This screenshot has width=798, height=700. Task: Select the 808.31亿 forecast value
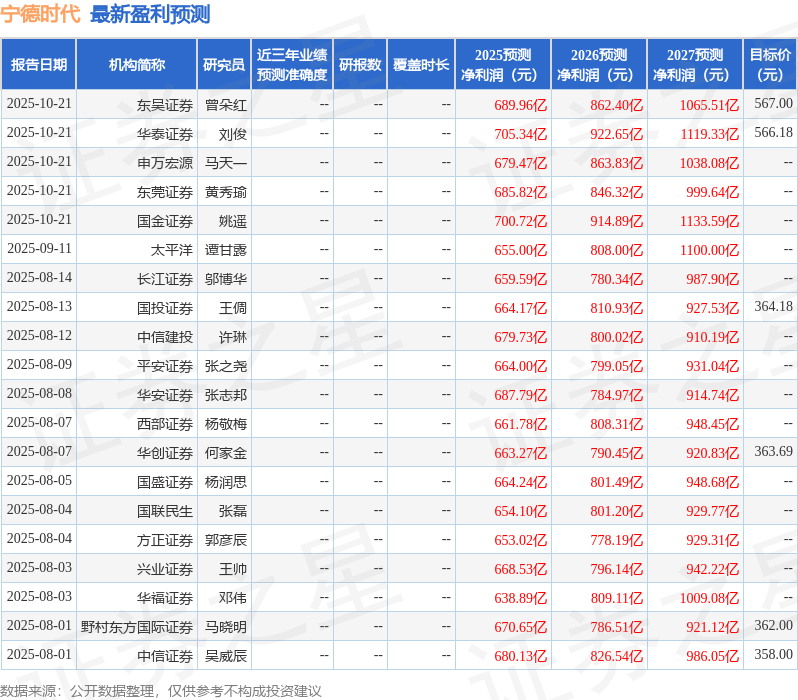click(x=617, y=425)
